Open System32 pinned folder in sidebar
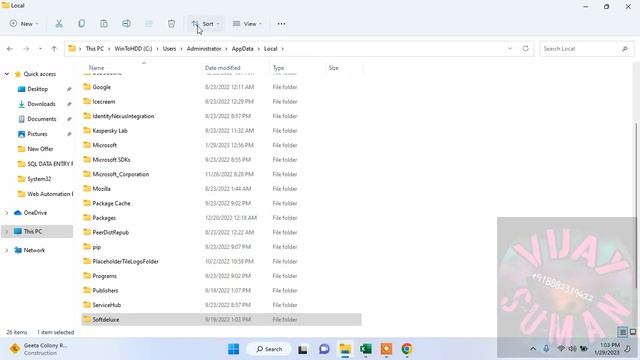This screenshot has width=640, height=360. pyautogui.click(x=39, y=179)
